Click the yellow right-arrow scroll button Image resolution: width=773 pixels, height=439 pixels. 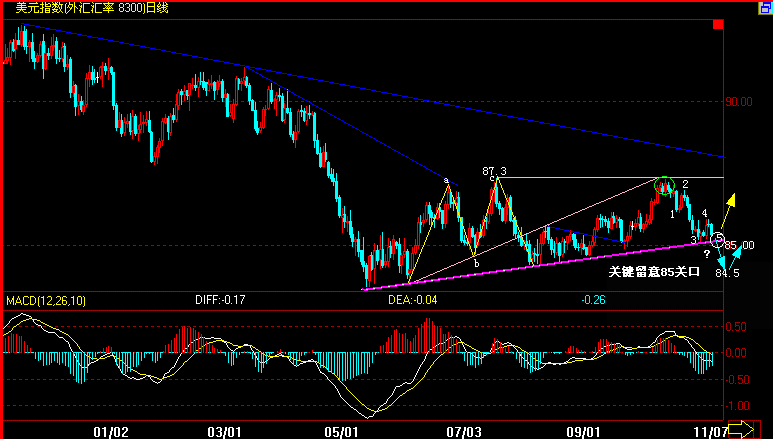pos(741,429)
